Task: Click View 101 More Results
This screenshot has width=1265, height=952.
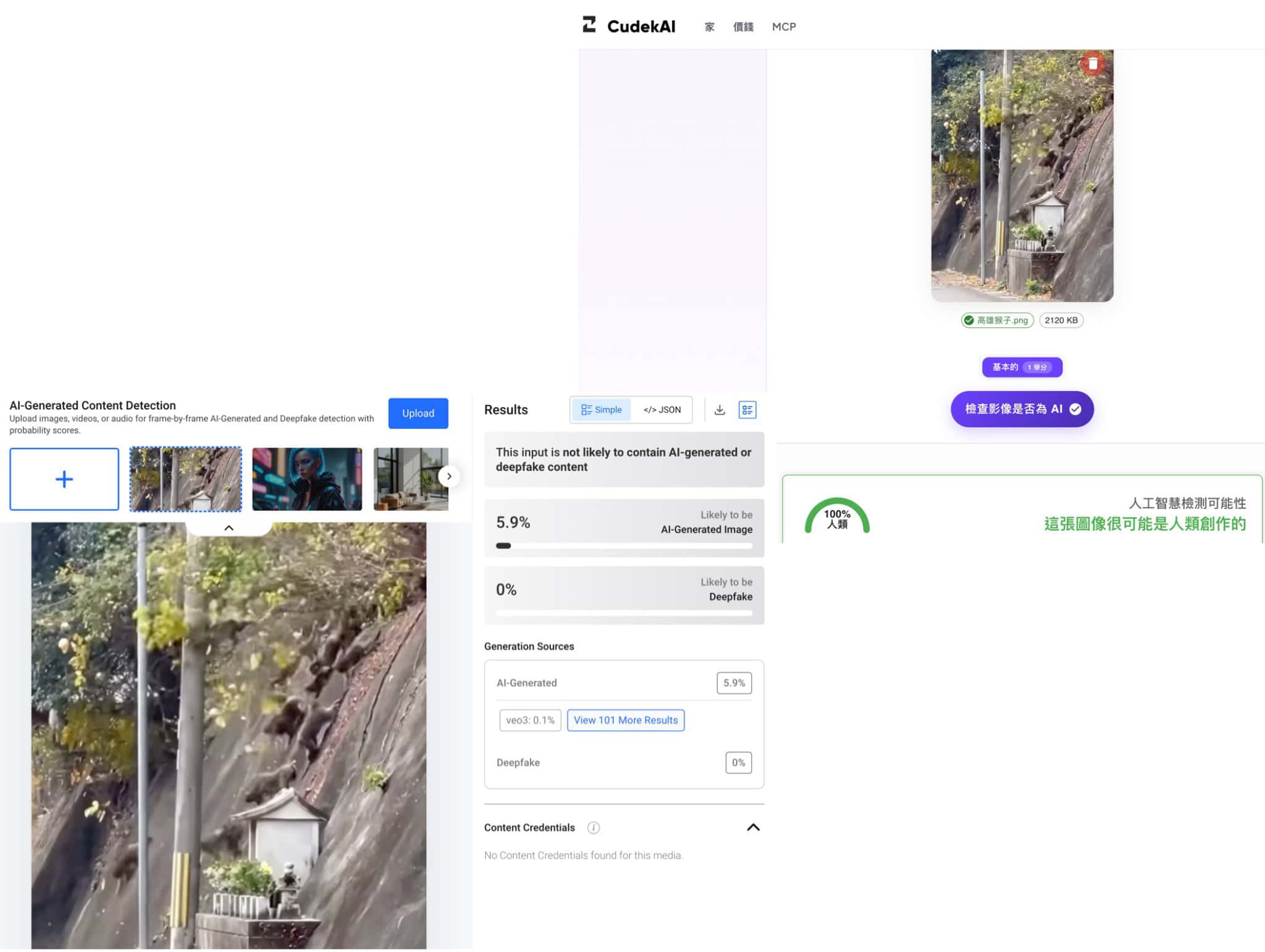Action: 626,720
